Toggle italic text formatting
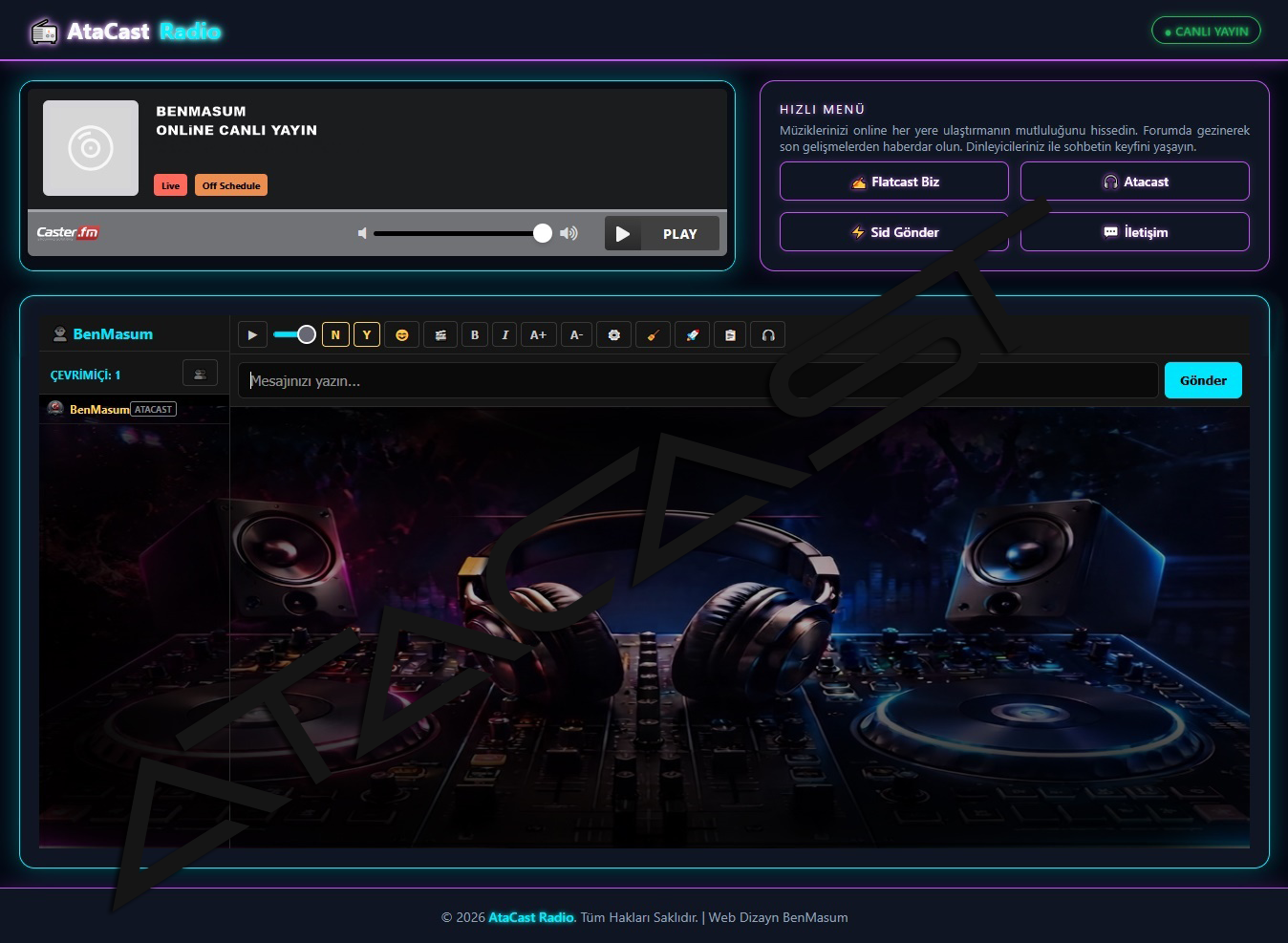Image resolution: width=1288 pixels, height=943 pixels. (x=504, y=335)
